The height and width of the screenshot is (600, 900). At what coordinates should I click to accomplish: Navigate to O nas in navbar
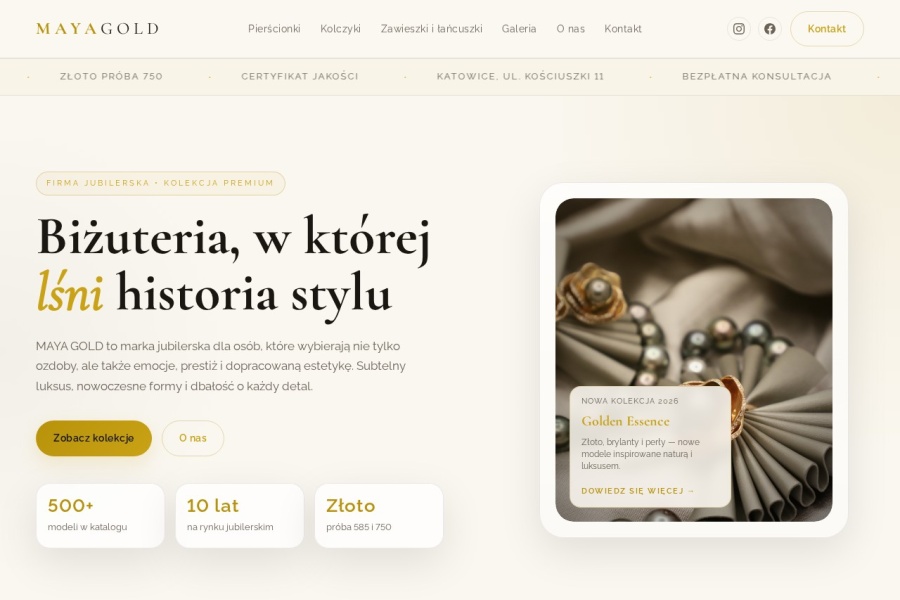click(x=571, y=29)
